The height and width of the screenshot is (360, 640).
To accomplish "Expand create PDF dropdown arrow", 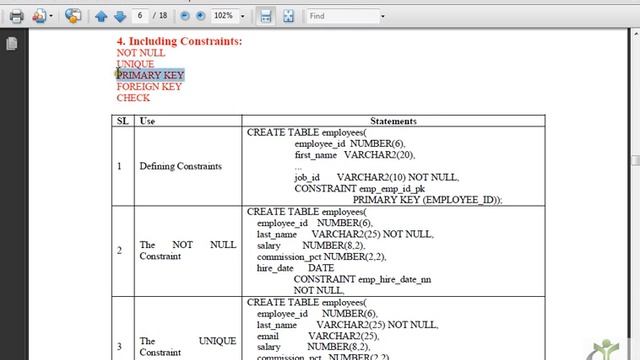I will 51,16.
